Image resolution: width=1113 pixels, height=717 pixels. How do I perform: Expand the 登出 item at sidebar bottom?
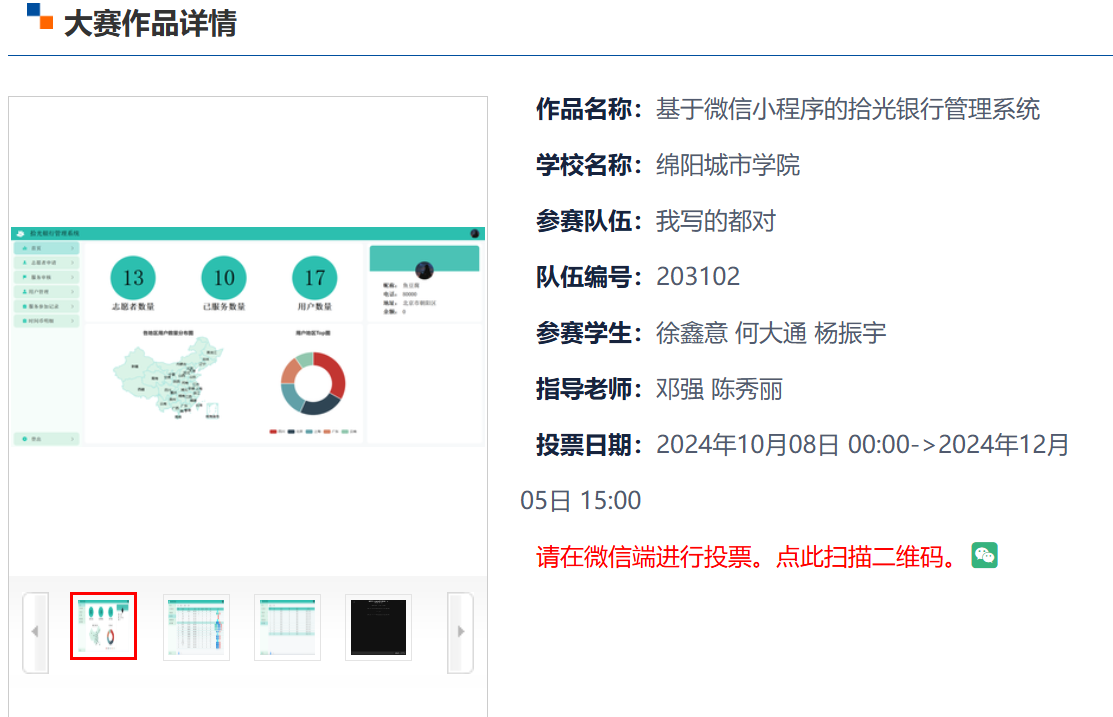[x=46, y=439]
